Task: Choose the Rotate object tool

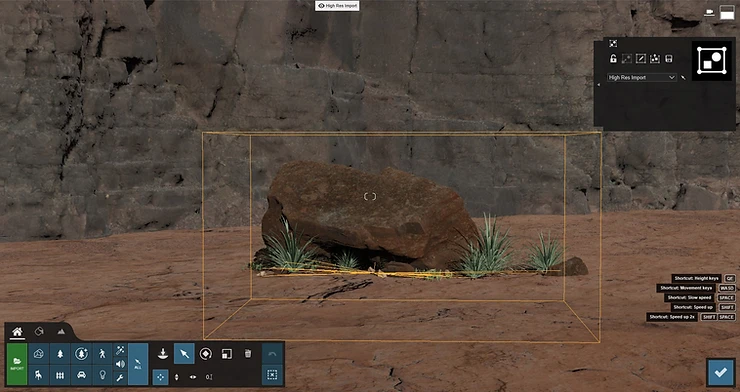Action: tap(205, 354)
